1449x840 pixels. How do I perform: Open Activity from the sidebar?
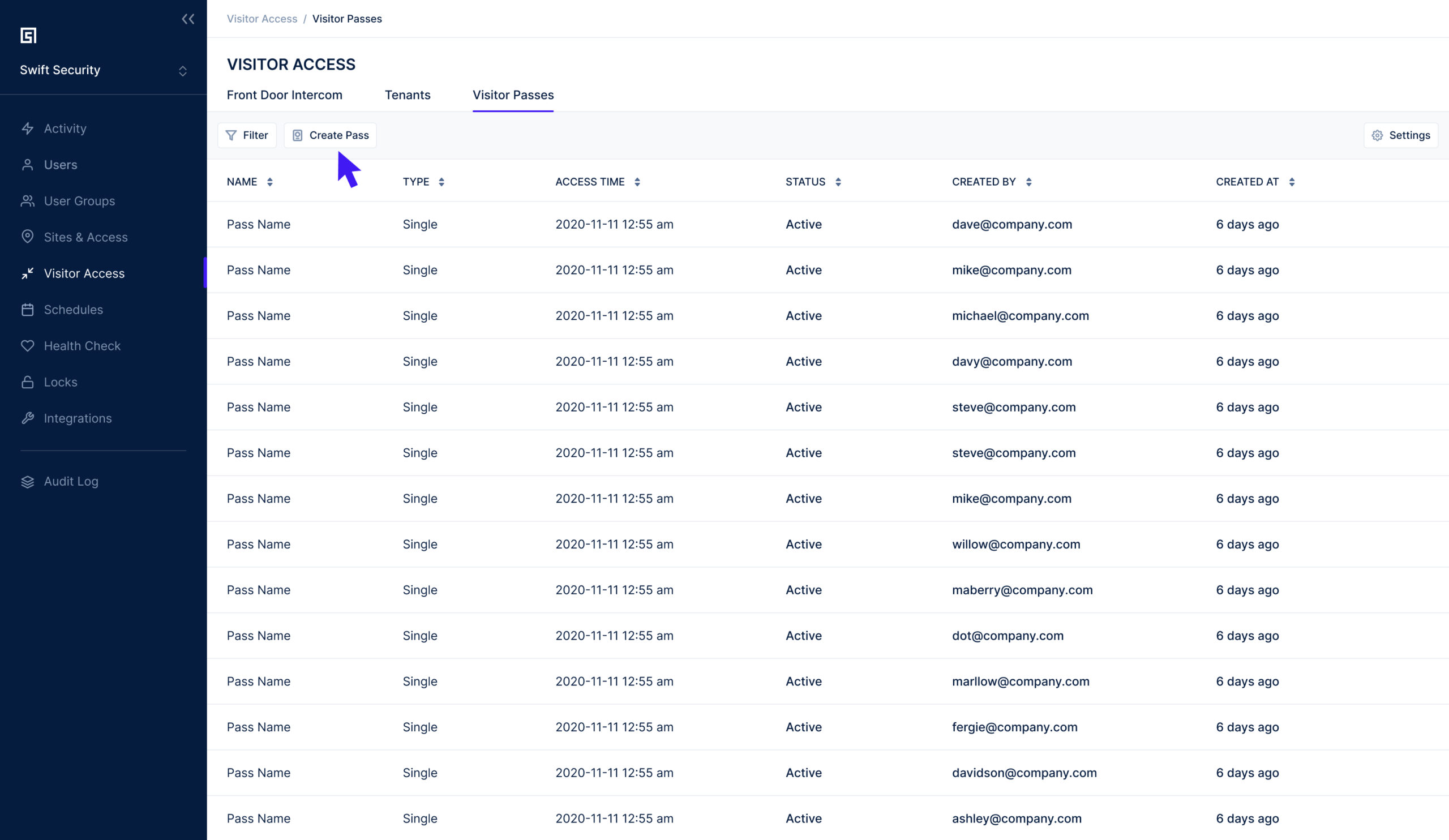click(65, 129)
